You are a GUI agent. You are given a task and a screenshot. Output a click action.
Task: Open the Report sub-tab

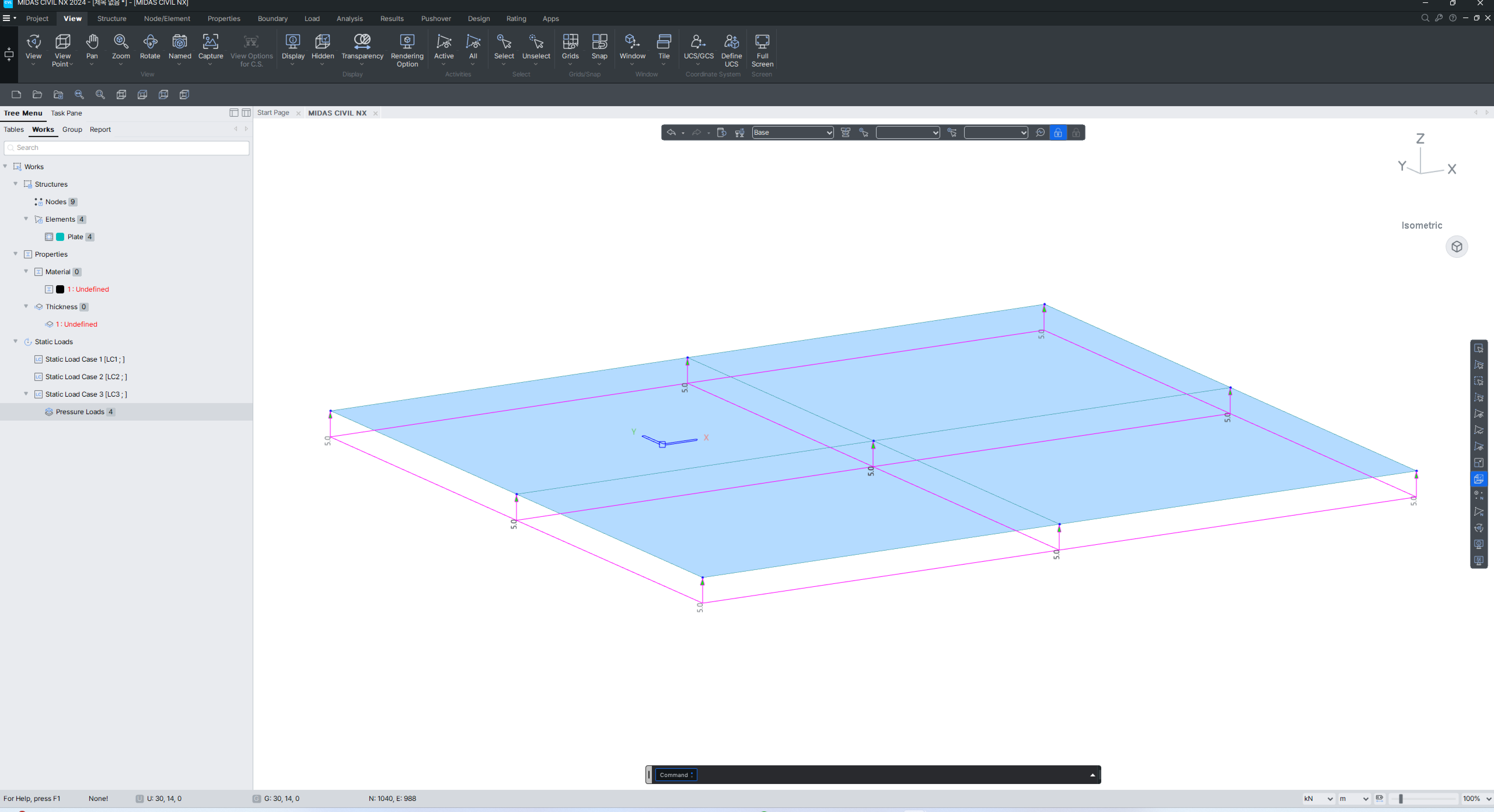click(100, 129)
